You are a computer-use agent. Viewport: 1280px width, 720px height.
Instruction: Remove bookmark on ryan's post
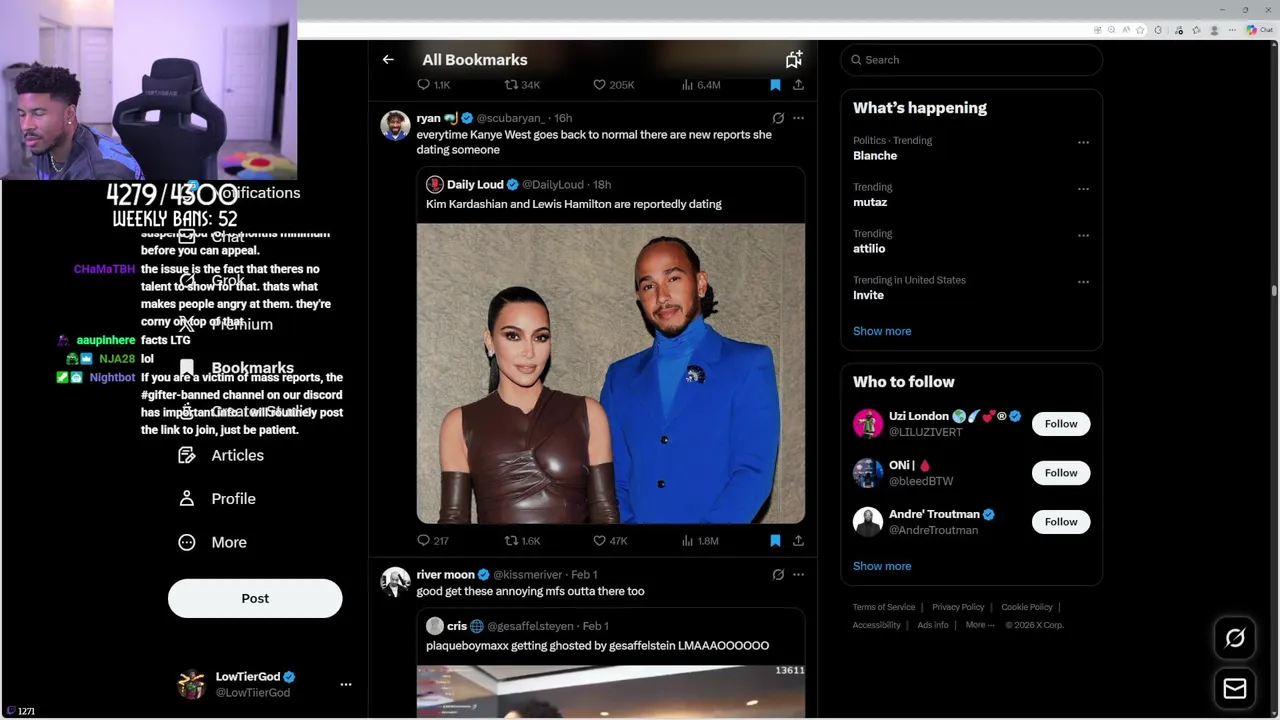click(x=775, y=541)
